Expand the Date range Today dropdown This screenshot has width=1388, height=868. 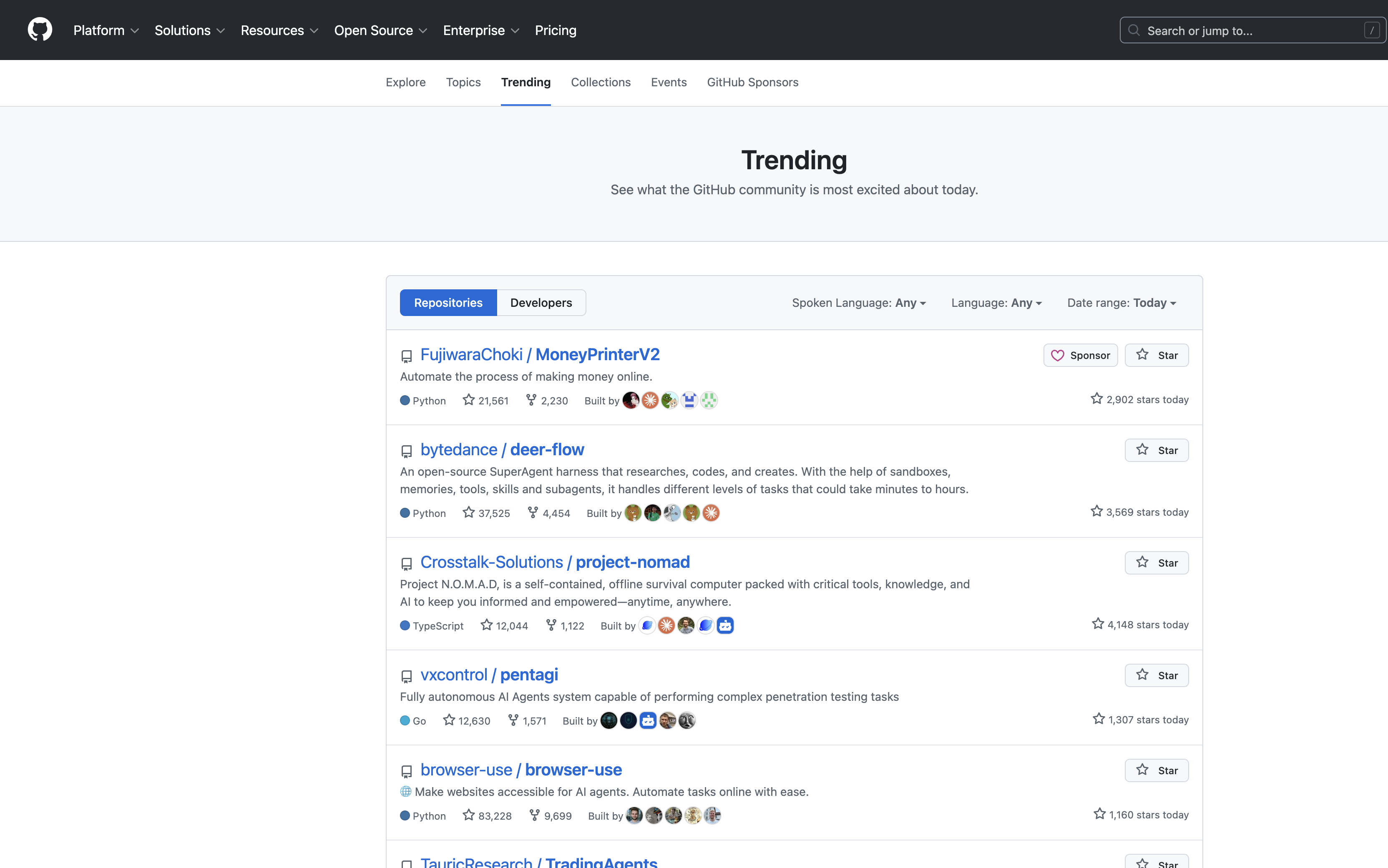[1121, 303]
